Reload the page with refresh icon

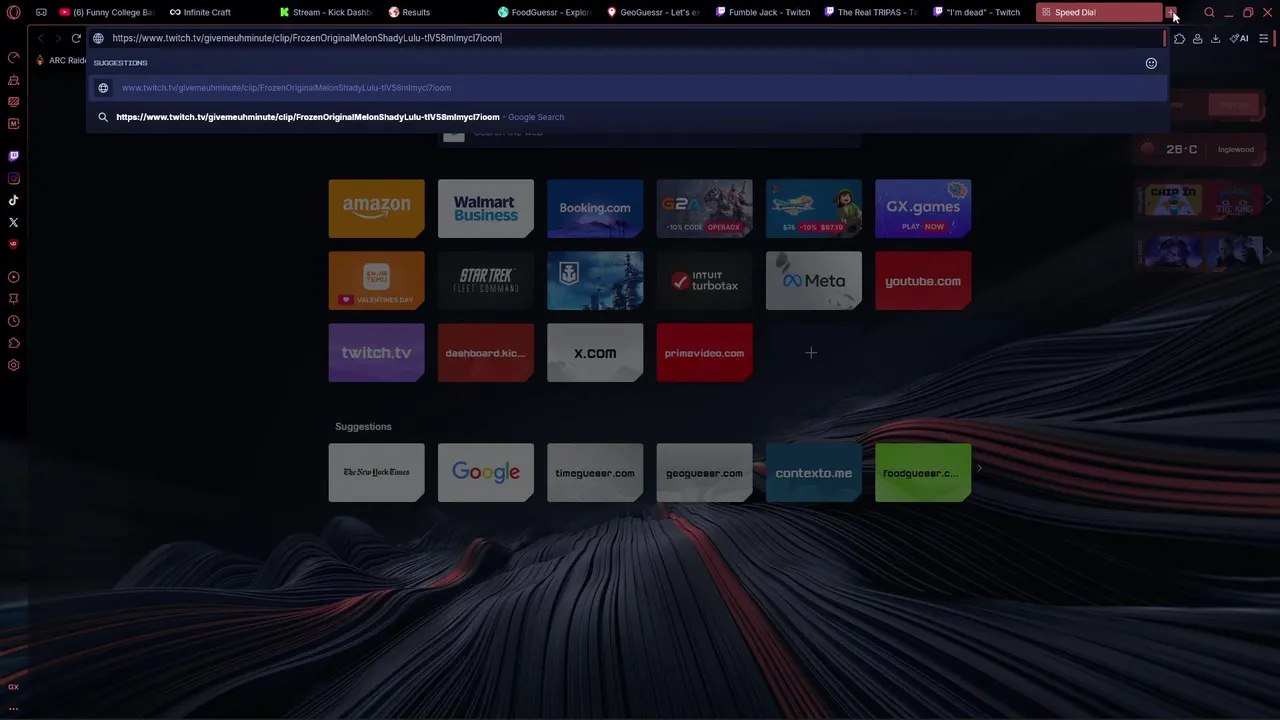point(75,38)
